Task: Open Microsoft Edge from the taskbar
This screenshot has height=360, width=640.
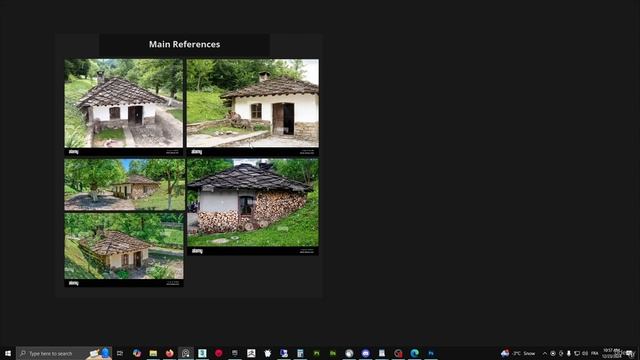Action: click(x=414, y=353)
